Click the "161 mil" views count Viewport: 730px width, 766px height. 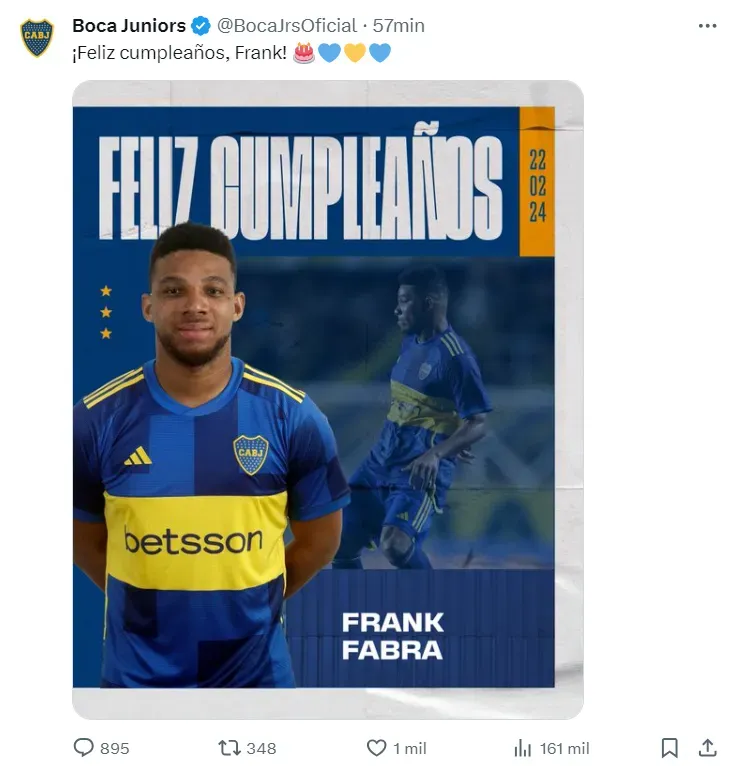(565, 748)
